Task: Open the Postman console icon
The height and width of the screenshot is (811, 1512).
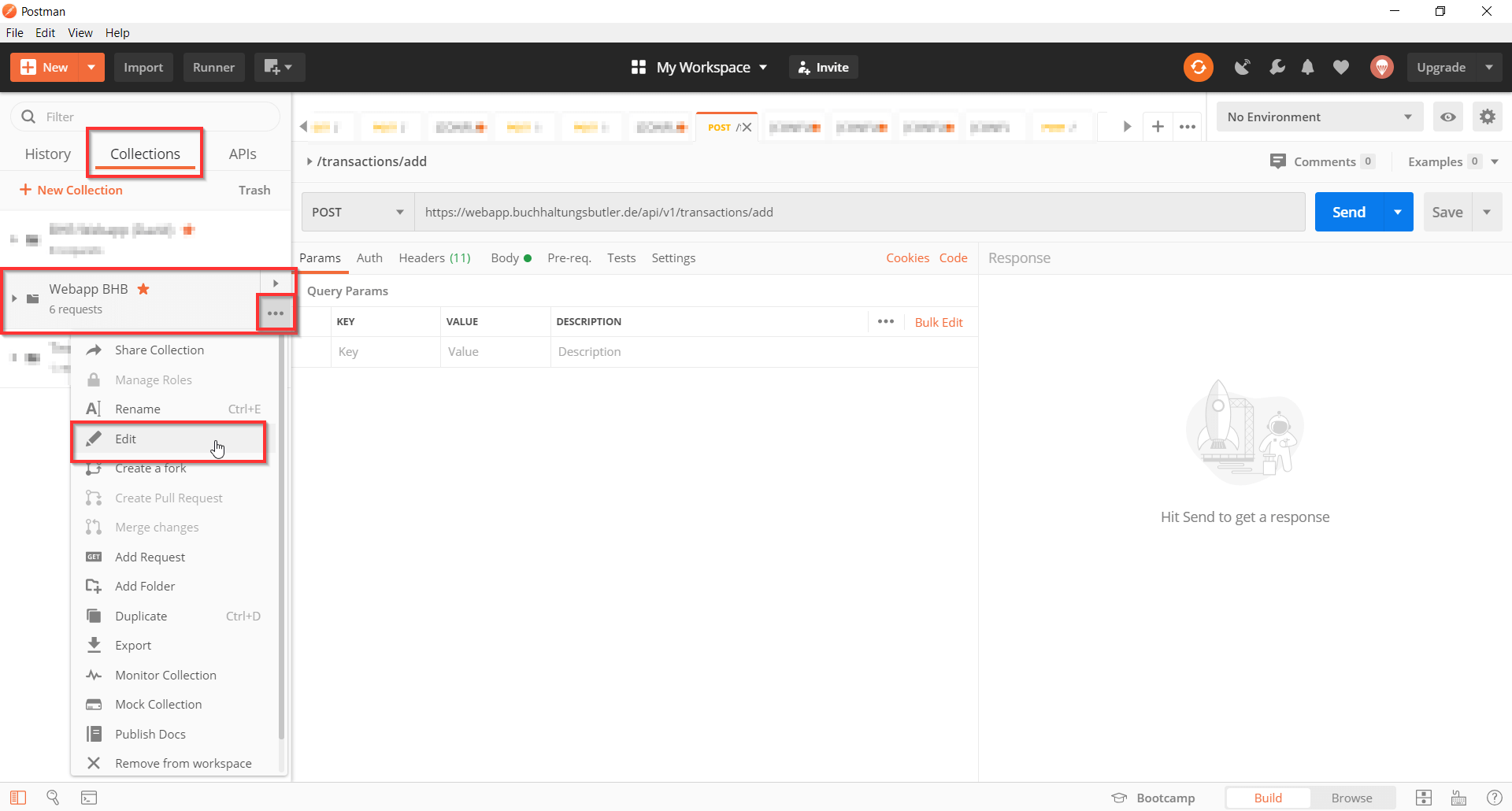Action: coord(89,798)
